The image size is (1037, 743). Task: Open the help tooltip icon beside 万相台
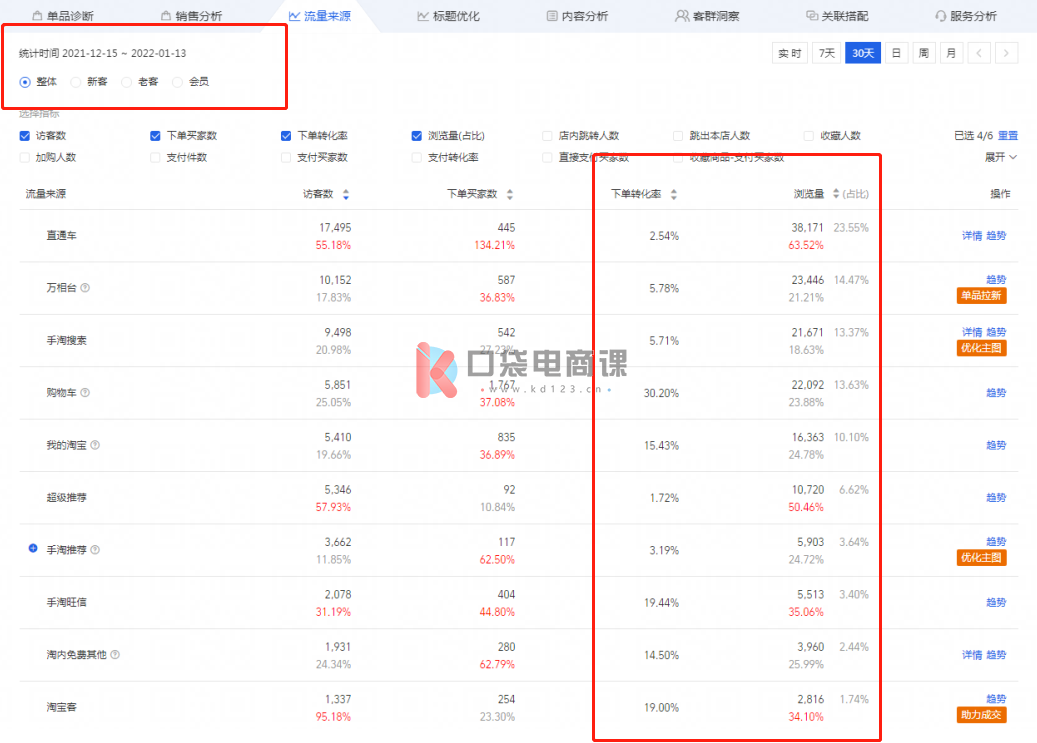point(85,288)
